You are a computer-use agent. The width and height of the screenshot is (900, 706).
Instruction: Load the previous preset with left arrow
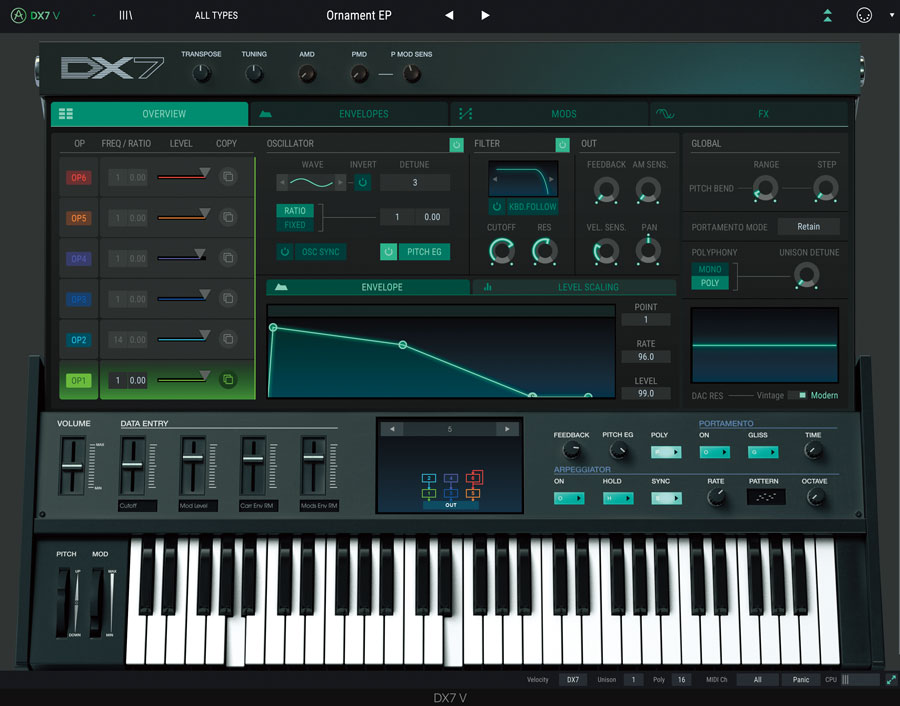point(449,15)
